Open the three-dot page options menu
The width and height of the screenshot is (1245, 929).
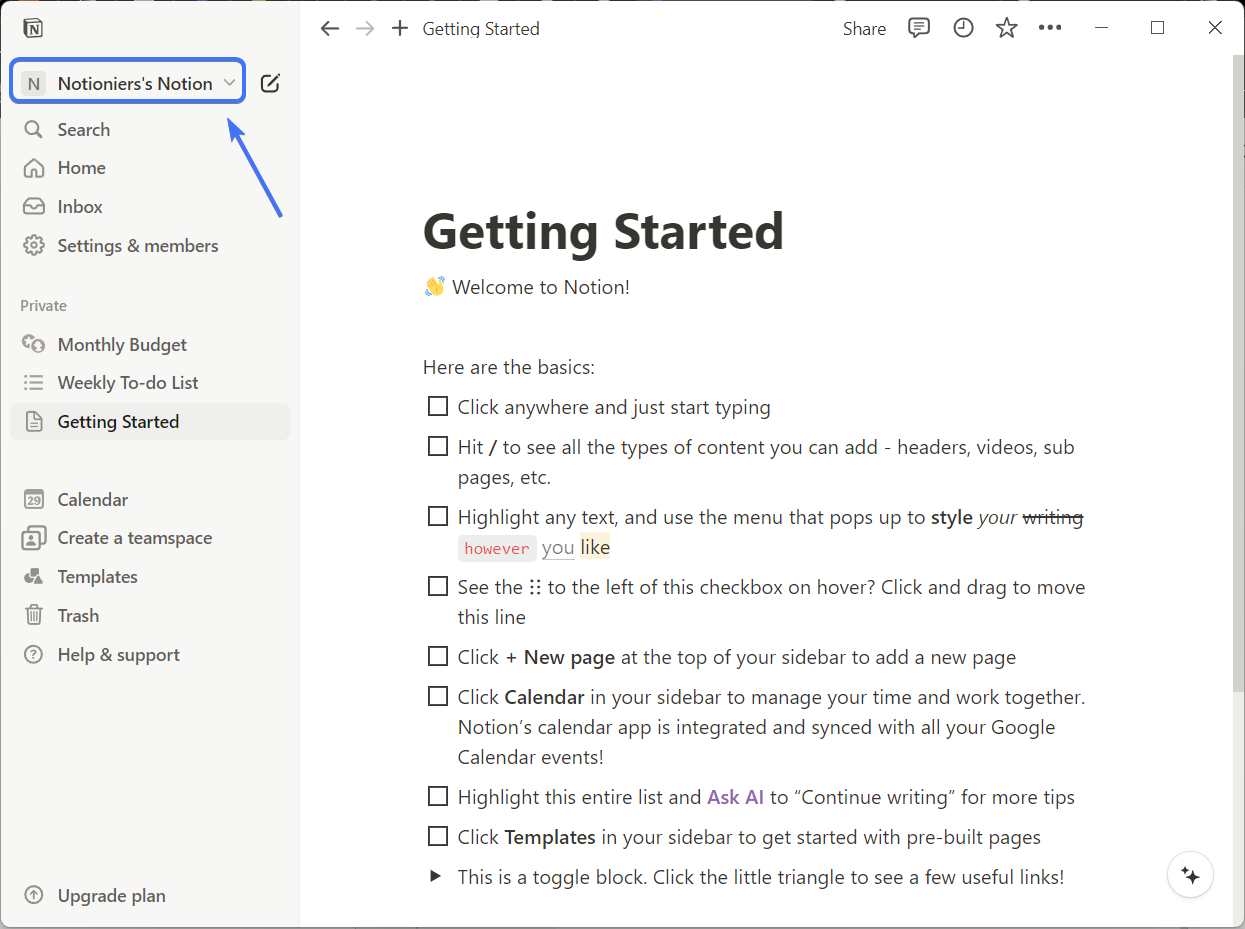1050,28
